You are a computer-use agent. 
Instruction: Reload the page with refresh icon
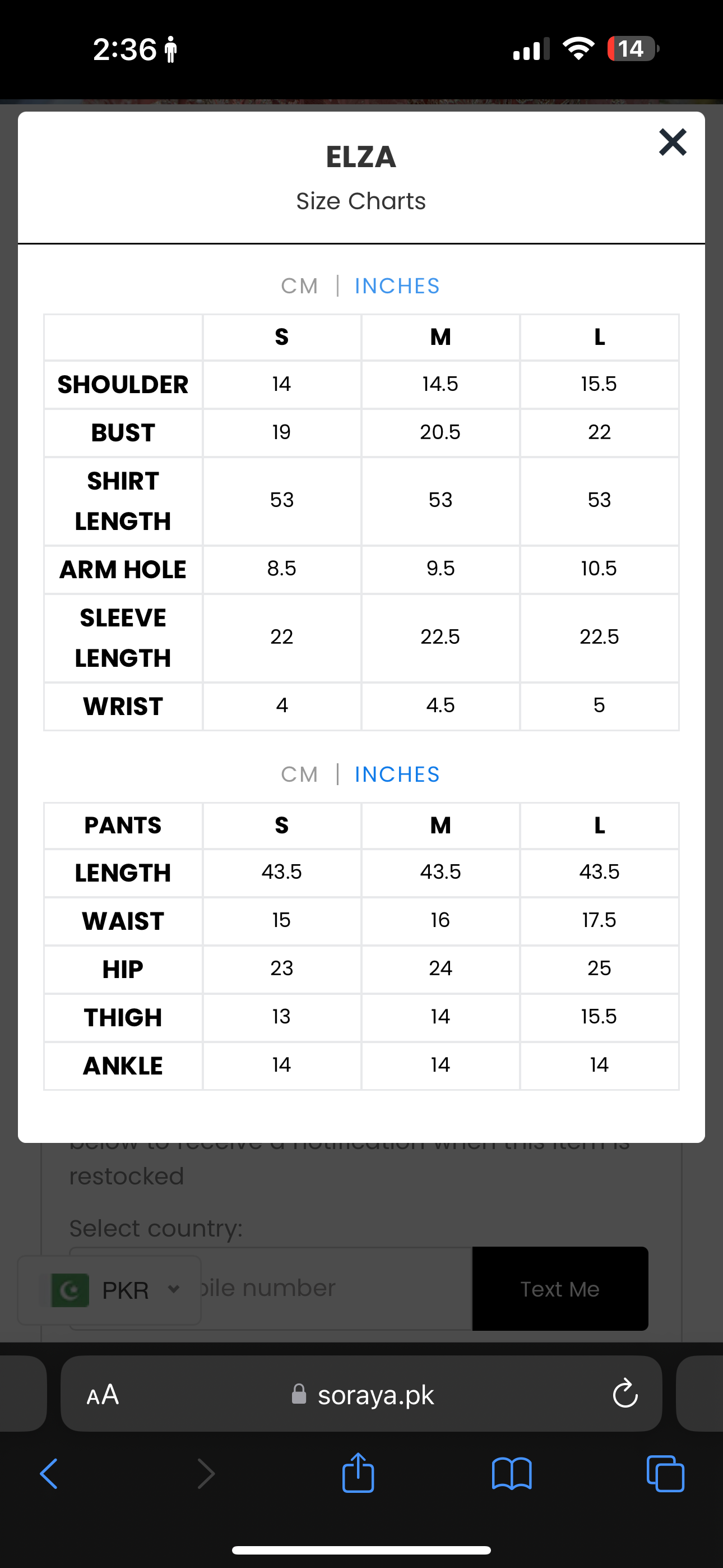point(625,1394)
